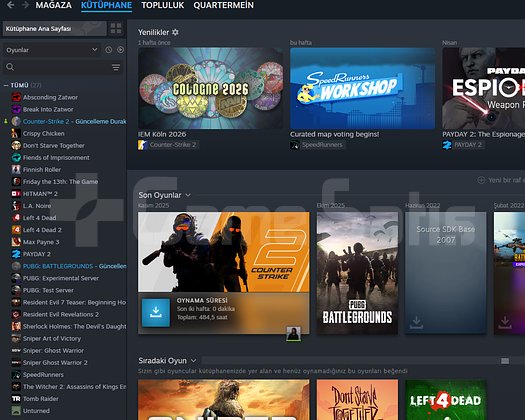Select Resident Evil 7 Teaser entry
The image size is (525, 420).
(69, 302)
